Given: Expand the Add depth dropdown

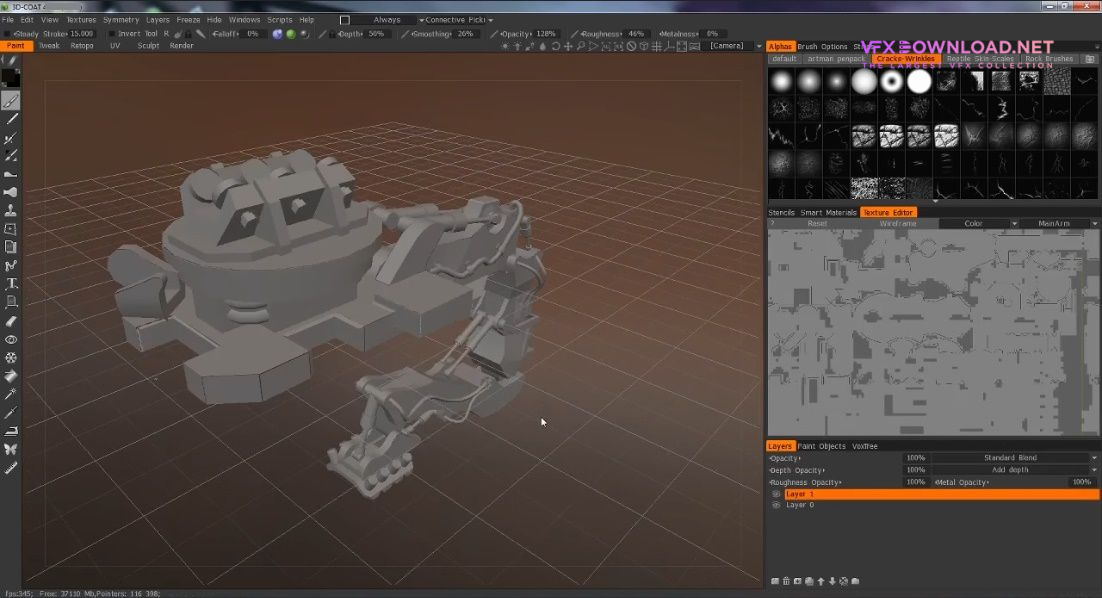Looking at the screenshot, I should point(1012,470).
